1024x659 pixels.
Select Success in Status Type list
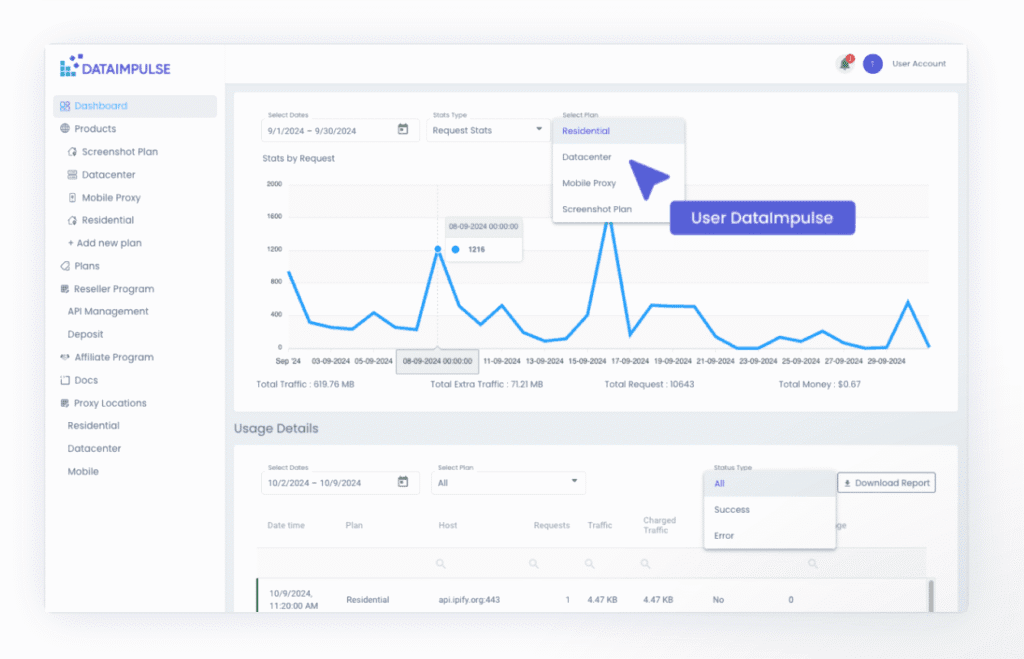(x=770, y=509)
